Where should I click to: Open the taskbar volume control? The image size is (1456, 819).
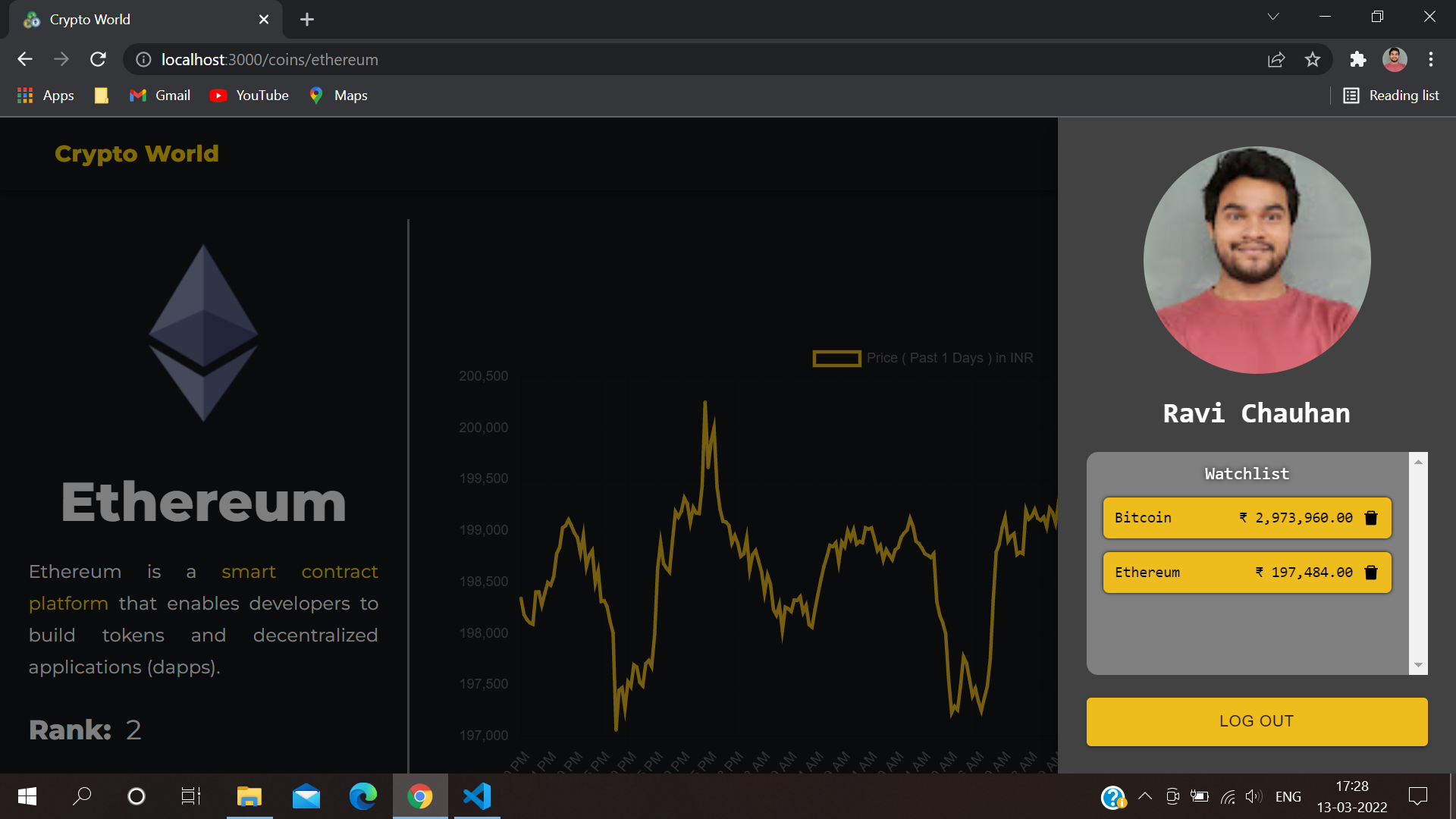1254,796
